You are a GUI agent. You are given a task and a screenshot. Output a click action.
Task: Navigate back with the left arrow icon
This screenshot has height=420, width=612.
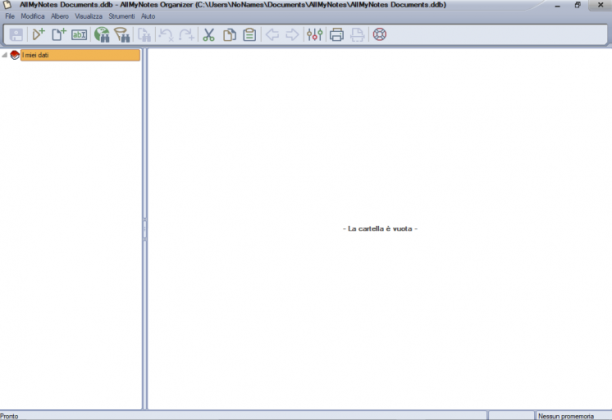272,35
